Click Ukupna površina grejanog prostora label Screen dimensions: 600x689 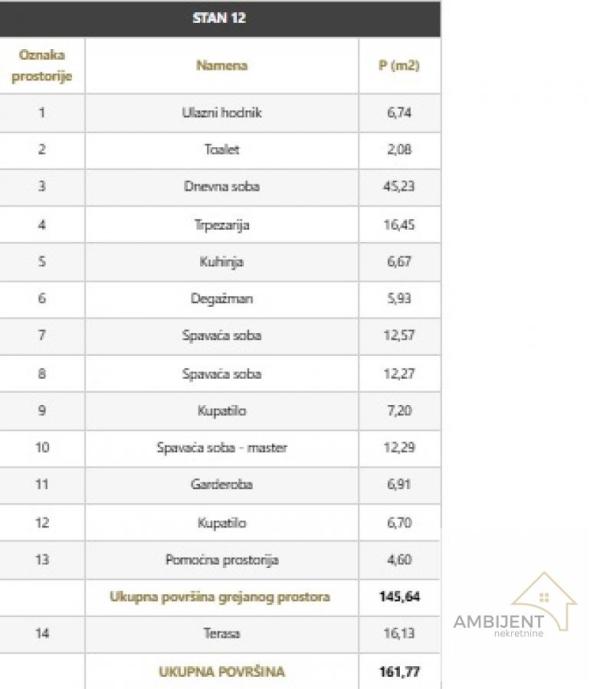(220, 597)
